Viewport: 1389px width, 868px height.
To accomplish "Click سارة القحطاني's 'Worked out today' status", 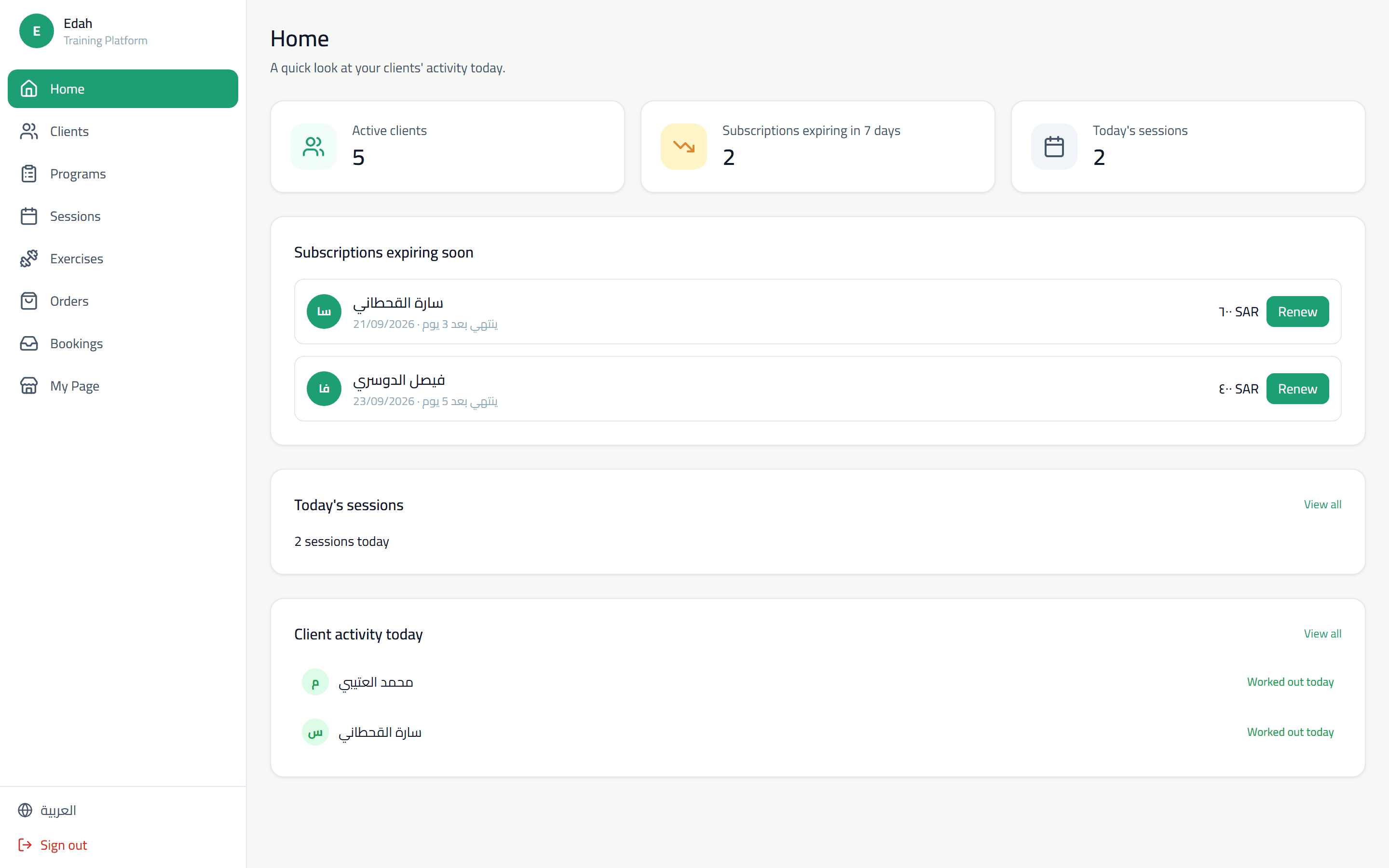I will click(x=1290, y=732).
